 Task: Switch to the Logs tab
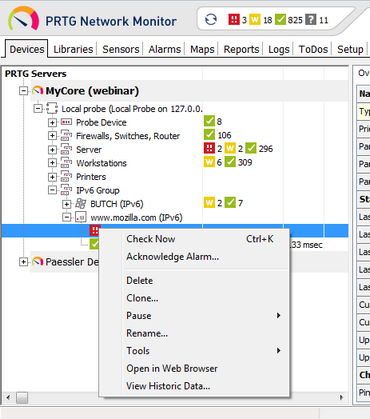(279, 49)
